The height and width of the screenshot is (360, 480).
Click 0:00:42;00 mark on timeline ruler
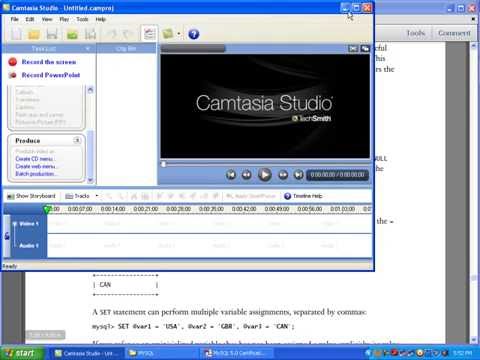point(244,209)
